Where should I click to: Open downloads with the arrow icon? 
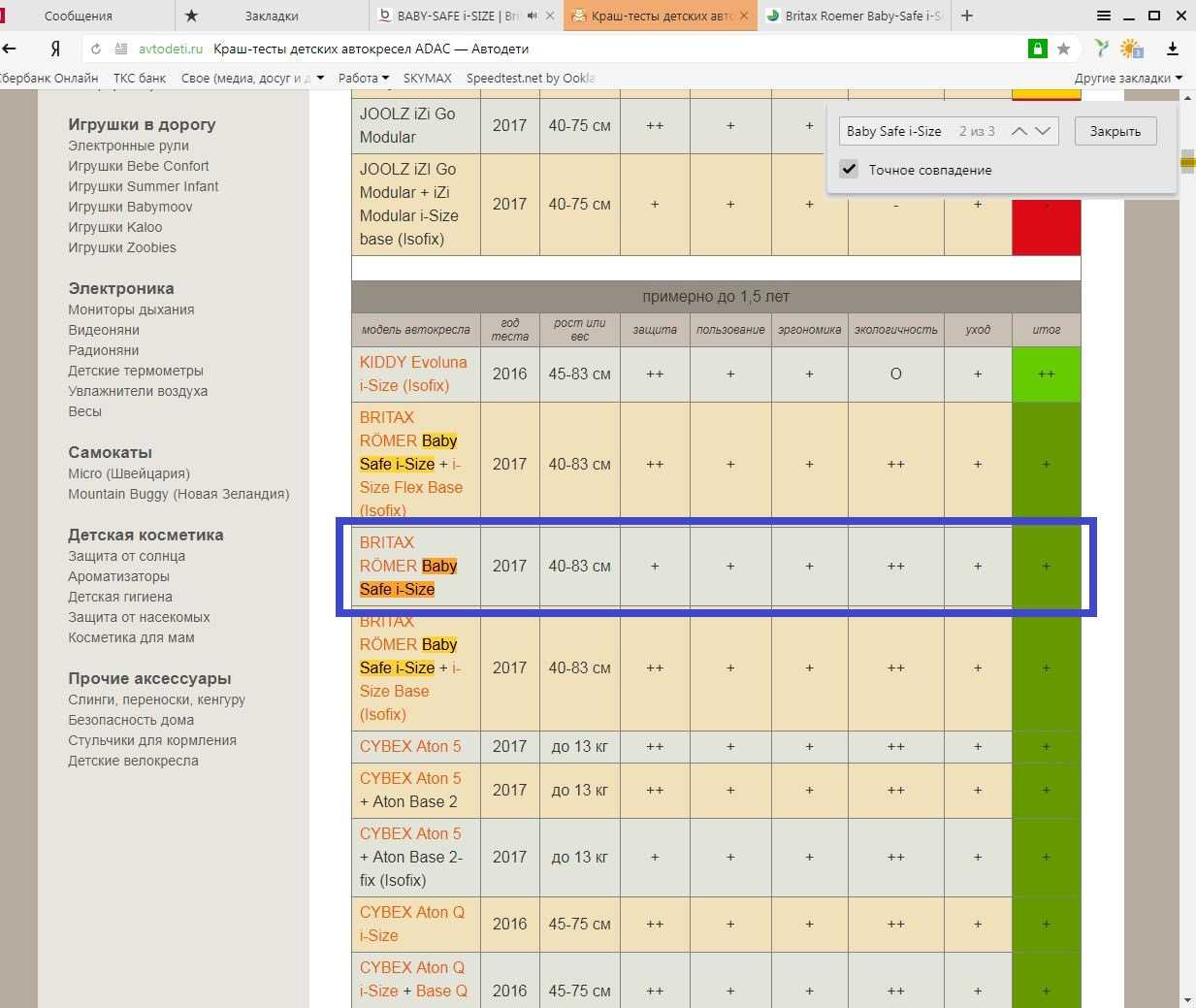(1172, 49)
